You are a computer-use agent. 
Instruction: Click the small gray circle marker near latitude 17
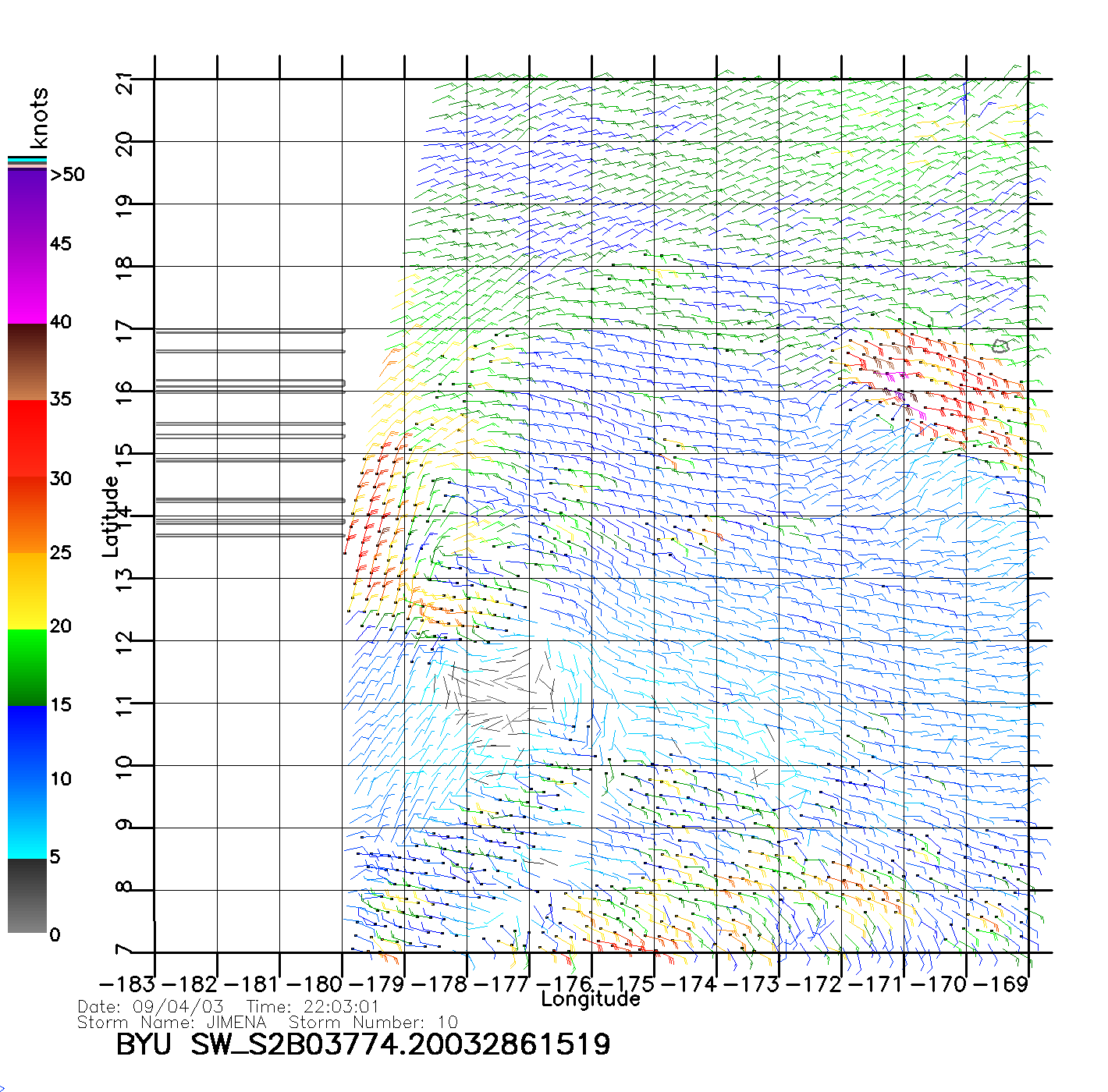(1001, 346)
